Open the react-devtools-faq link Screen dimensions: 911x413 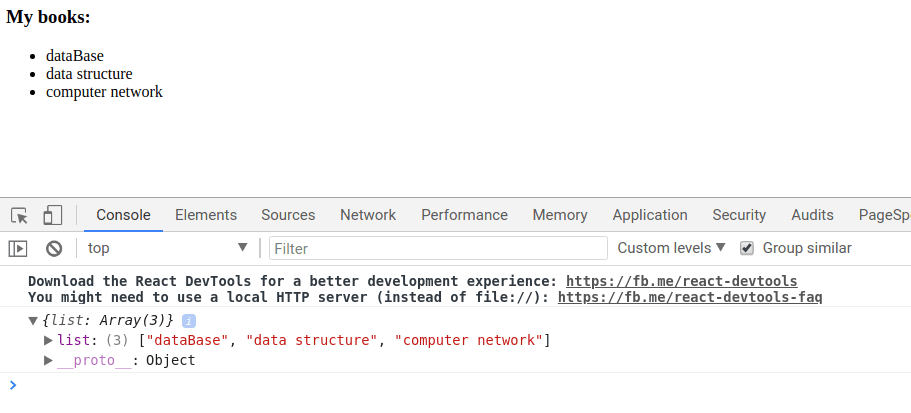tap(690, 297)
